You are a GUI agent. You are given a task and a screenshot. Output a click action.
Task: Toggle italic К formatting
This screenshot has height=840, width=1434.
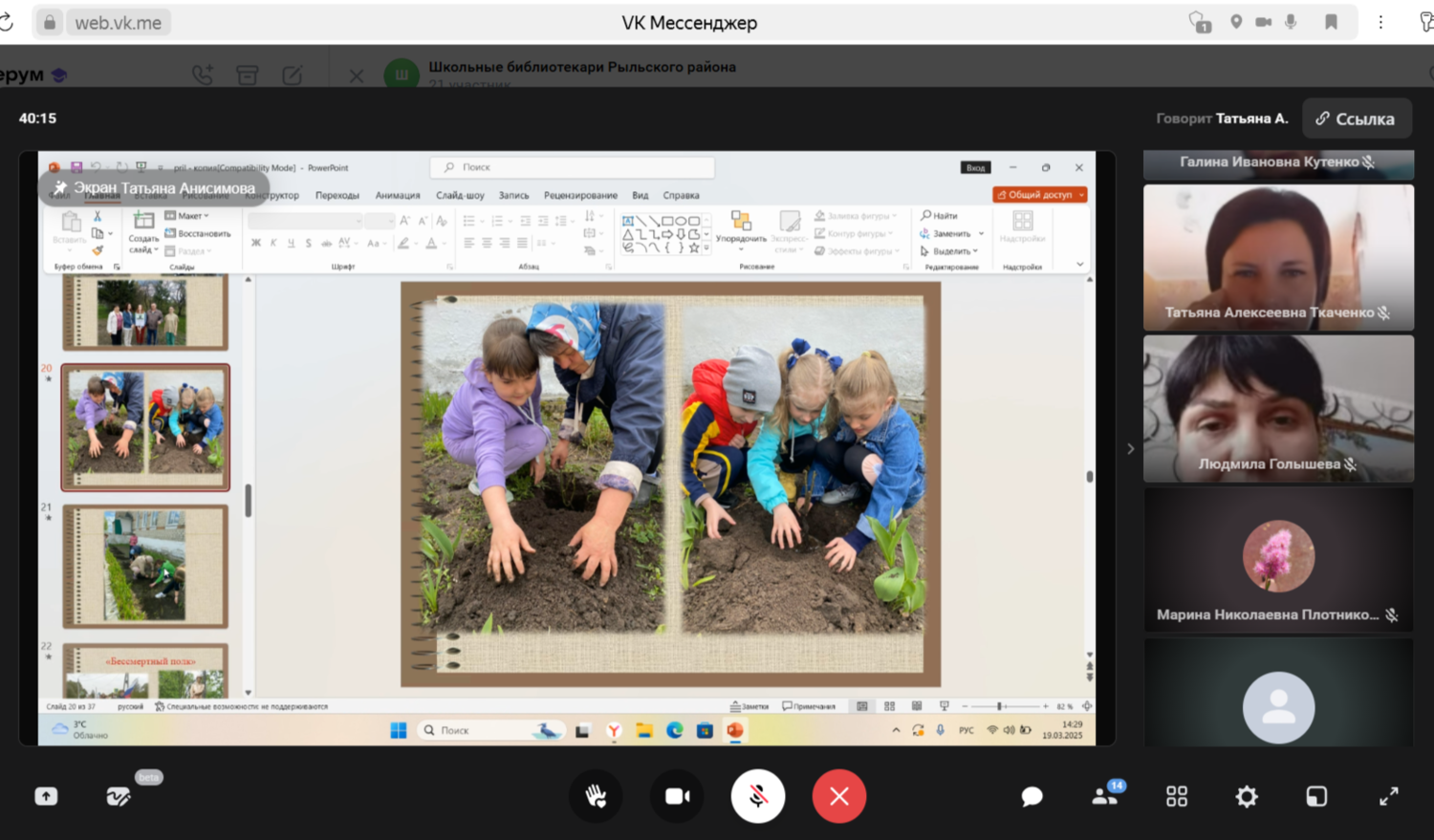tap(273, 244)
